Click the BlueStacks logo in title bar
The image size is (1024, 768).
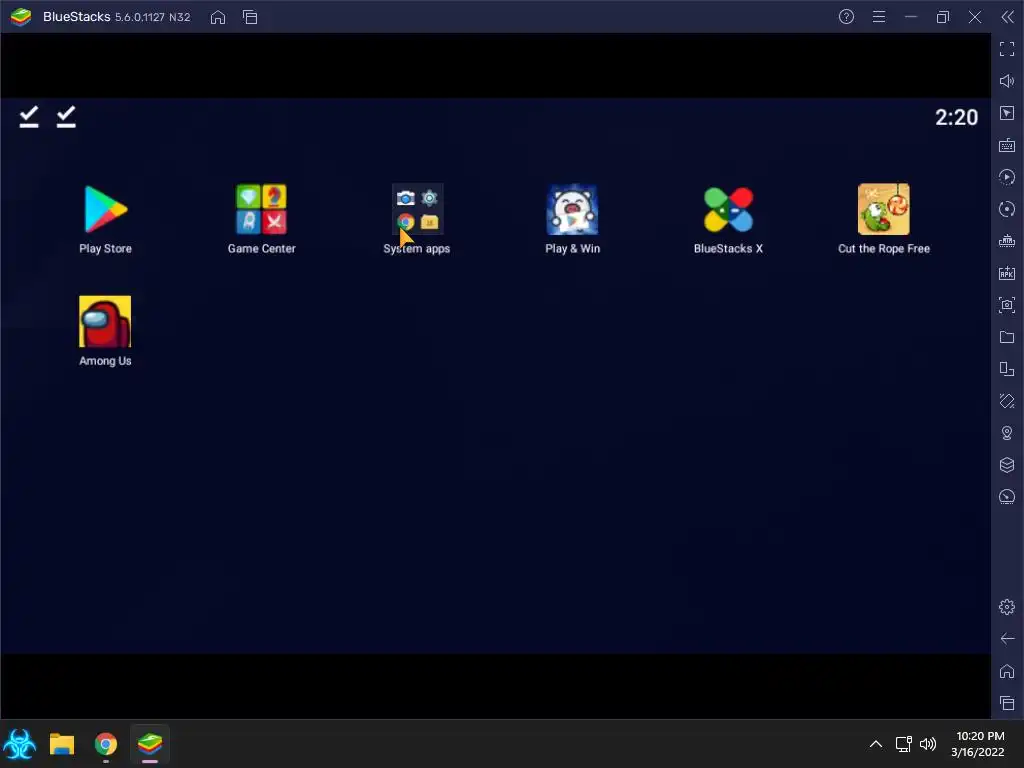tap(21, 17)
